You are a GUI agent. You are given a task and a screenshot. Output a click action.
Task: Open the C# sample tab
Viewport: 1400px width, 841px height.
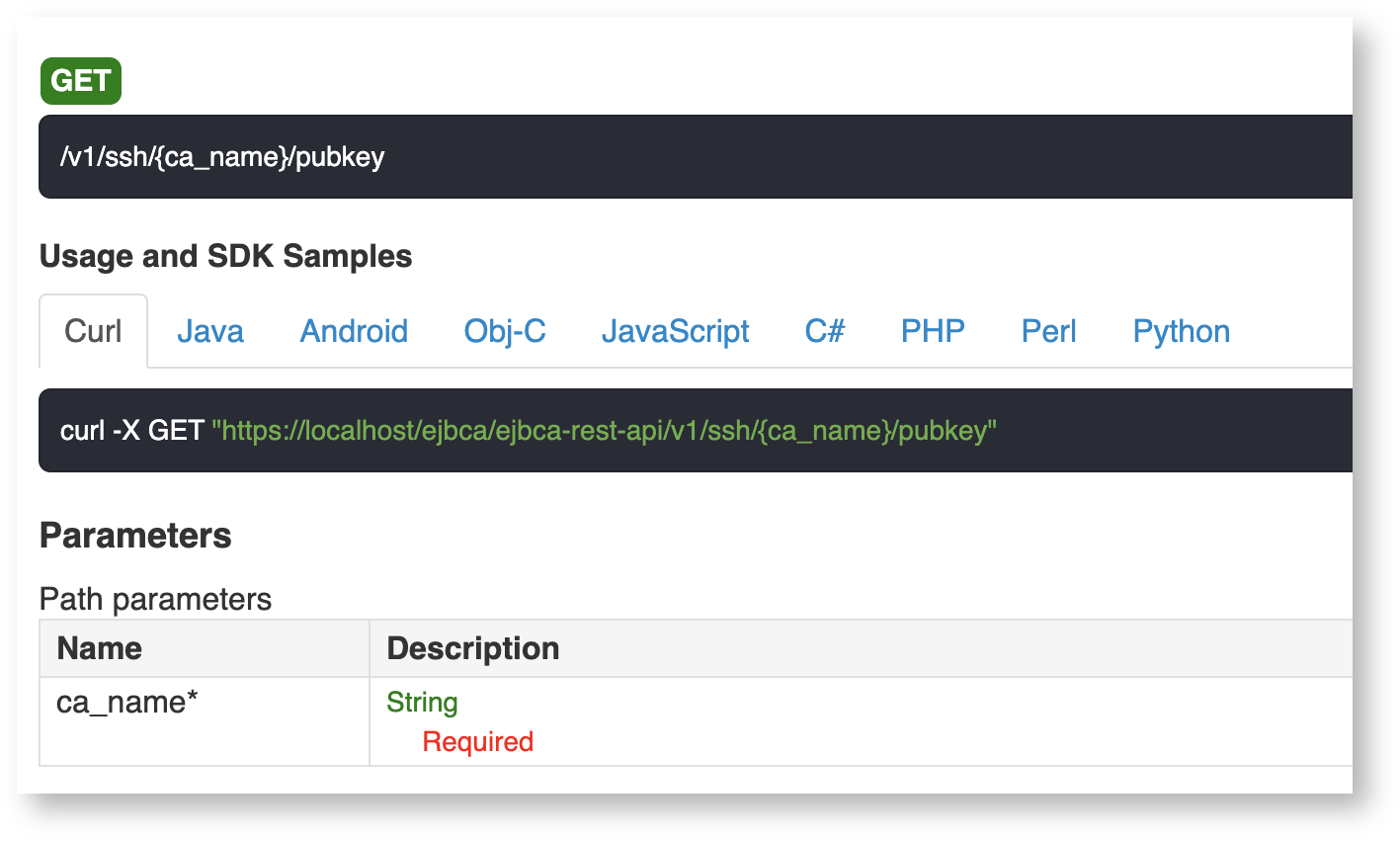pos(825,331)
